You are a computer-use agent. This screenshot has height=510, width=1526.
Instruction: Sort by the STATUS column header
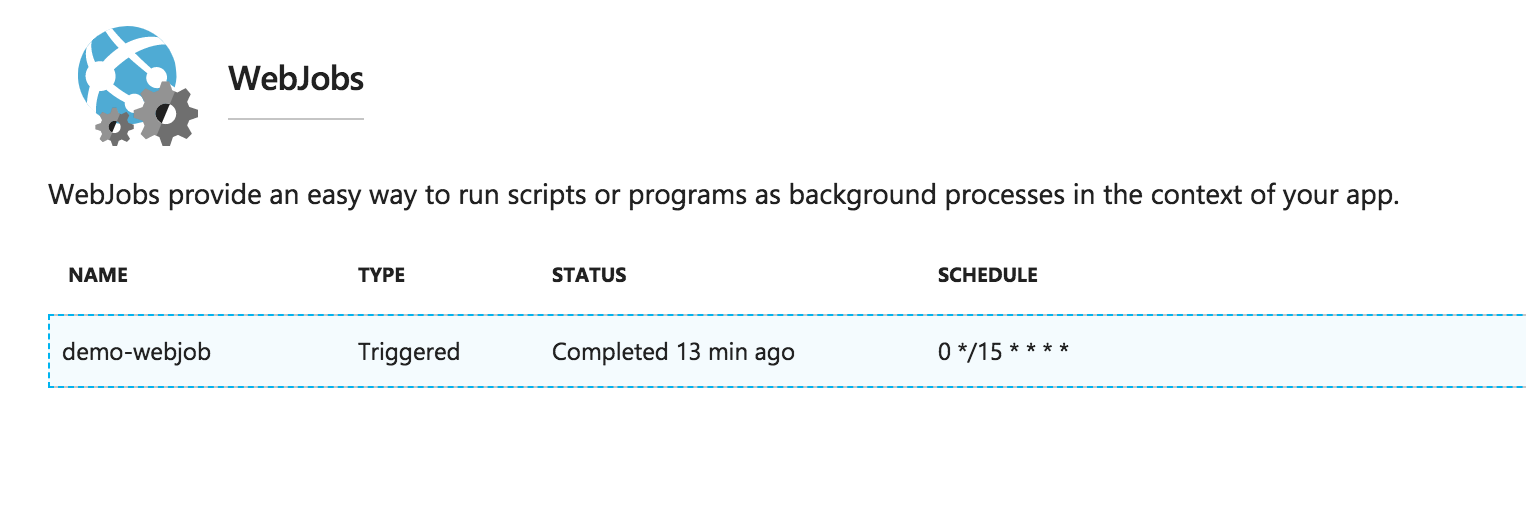click(589, 275)
